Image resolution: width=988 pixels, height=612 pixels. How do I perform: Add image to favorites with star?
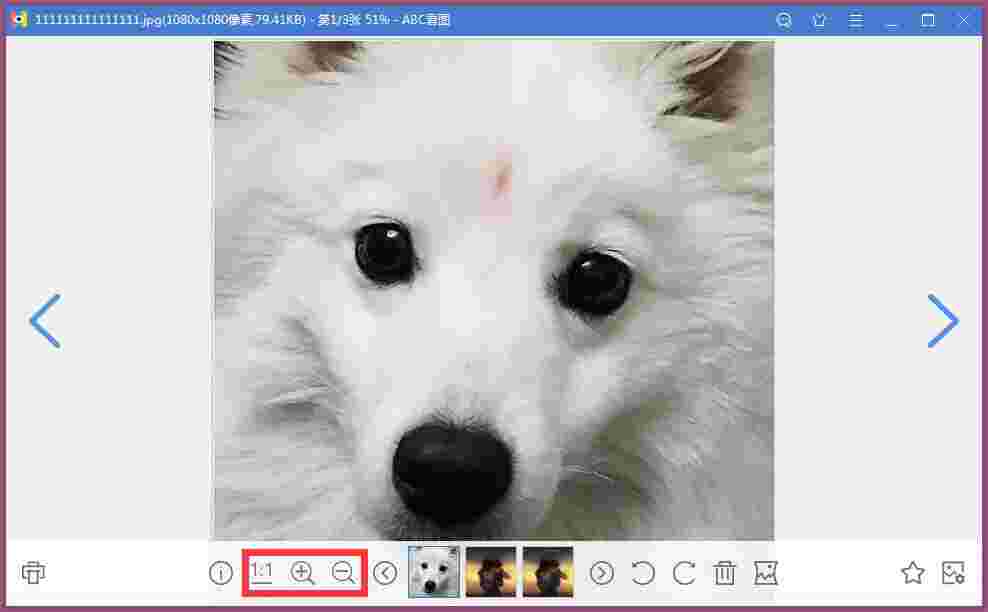[x=912, y=573]
